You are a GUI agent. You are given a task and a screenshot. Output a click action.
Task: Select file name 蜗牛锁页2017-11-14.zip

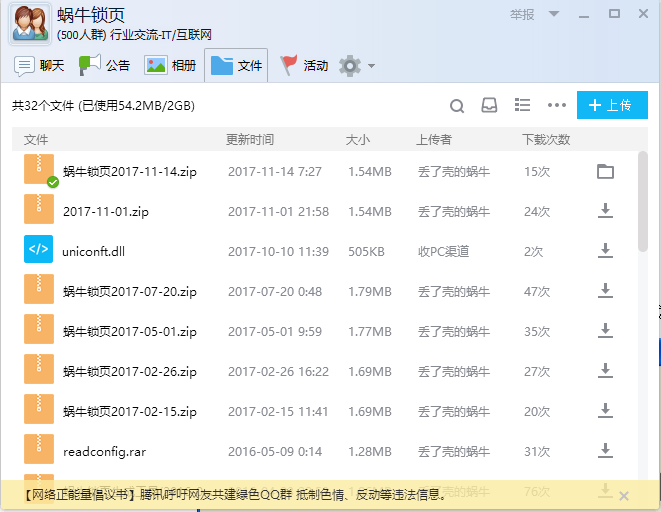pyautogui.click(x=130, y=172)
